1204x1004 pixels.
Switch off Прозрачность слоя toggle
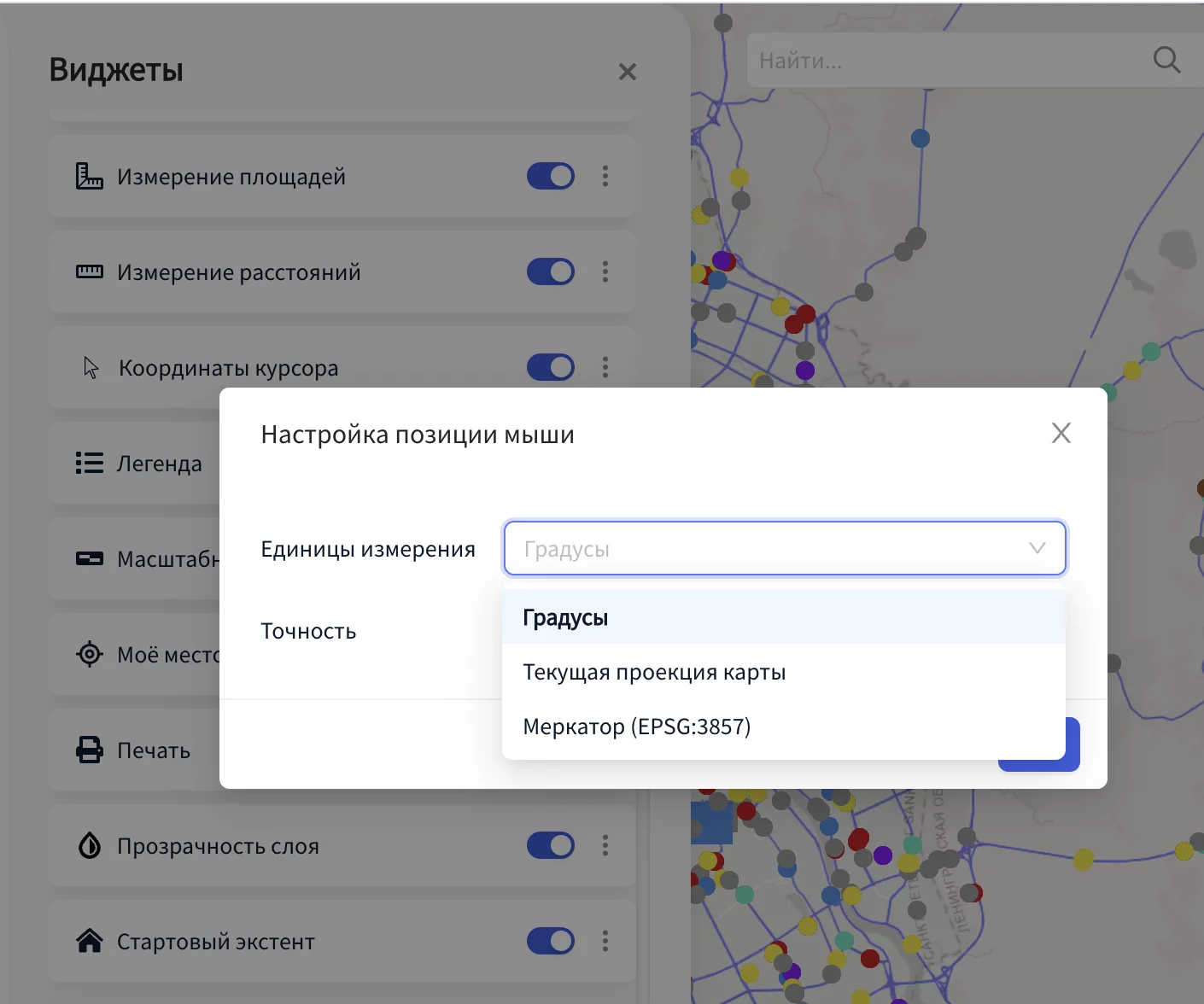pyautogui.click(x=550, y=846)
